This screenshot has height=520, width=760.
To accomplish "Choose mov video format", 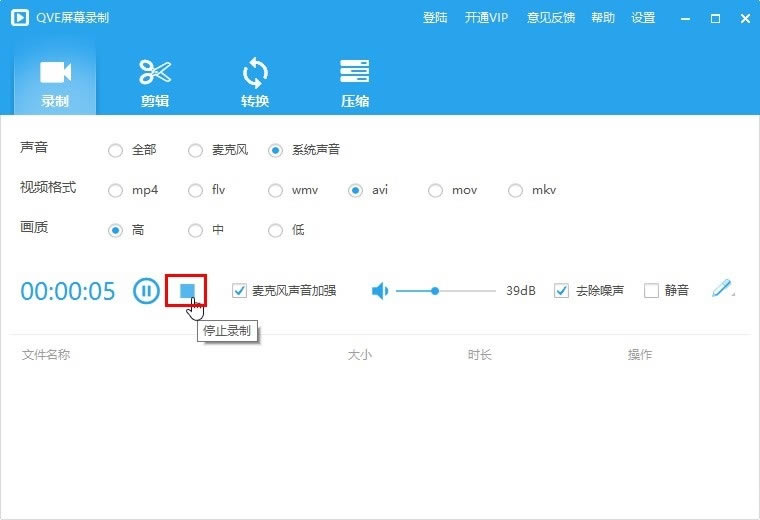I will point(435,190).
